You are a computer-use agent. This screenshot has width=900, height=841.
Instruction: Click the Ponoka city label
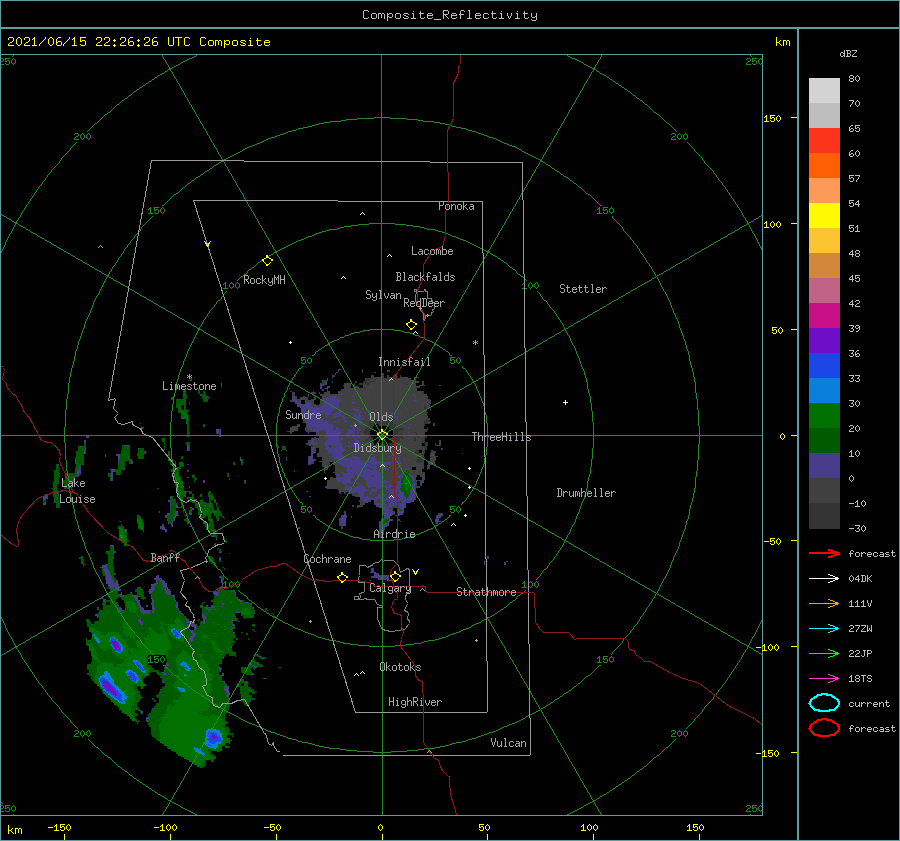[x=456, y=206]
